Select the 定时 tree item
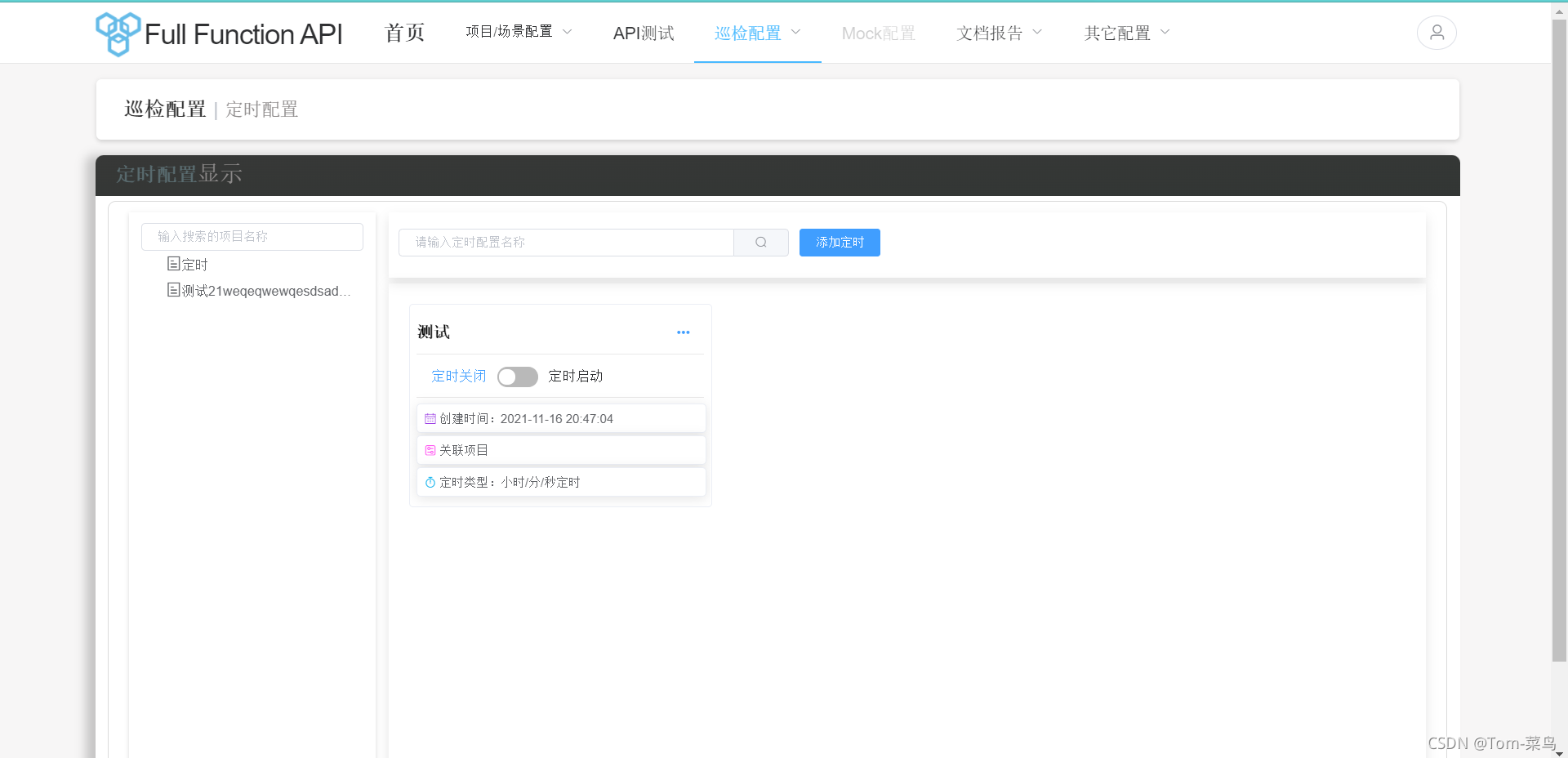This screenshot has height=758, width=1568. tap(194, 265)
